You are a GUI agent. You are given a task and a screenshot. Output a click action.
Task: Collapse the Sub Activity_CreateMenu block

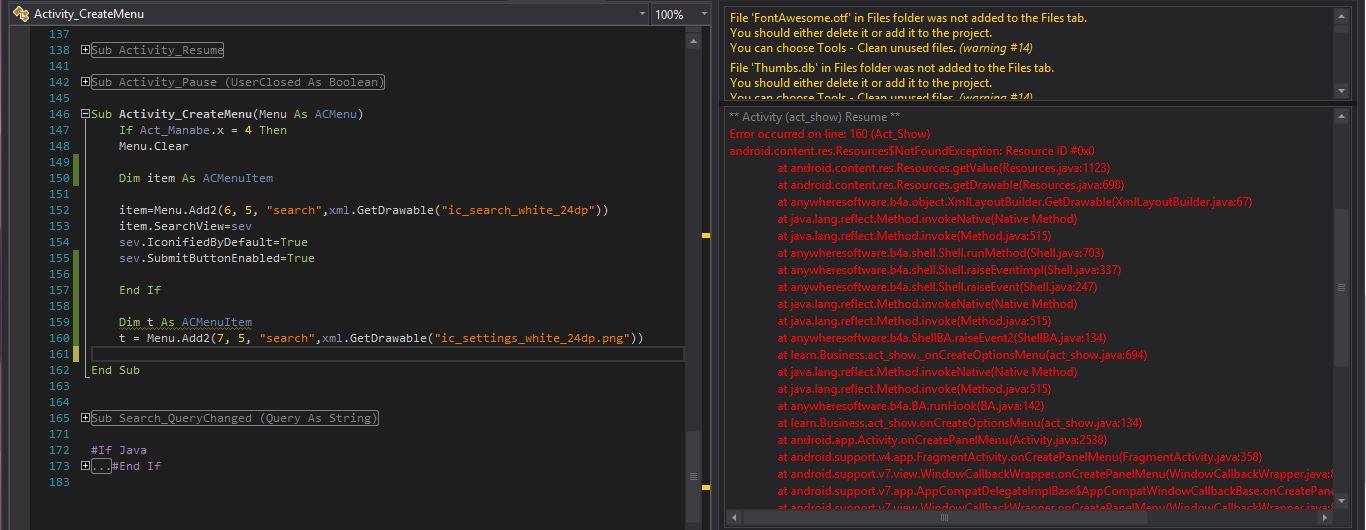click(85, 114)
